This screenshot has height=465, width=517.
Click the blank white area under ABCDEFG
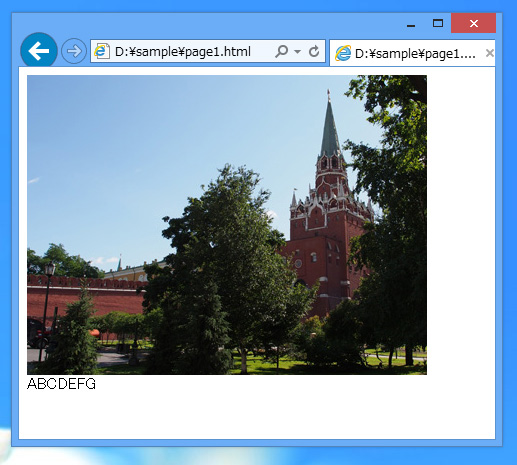[257, 415]
